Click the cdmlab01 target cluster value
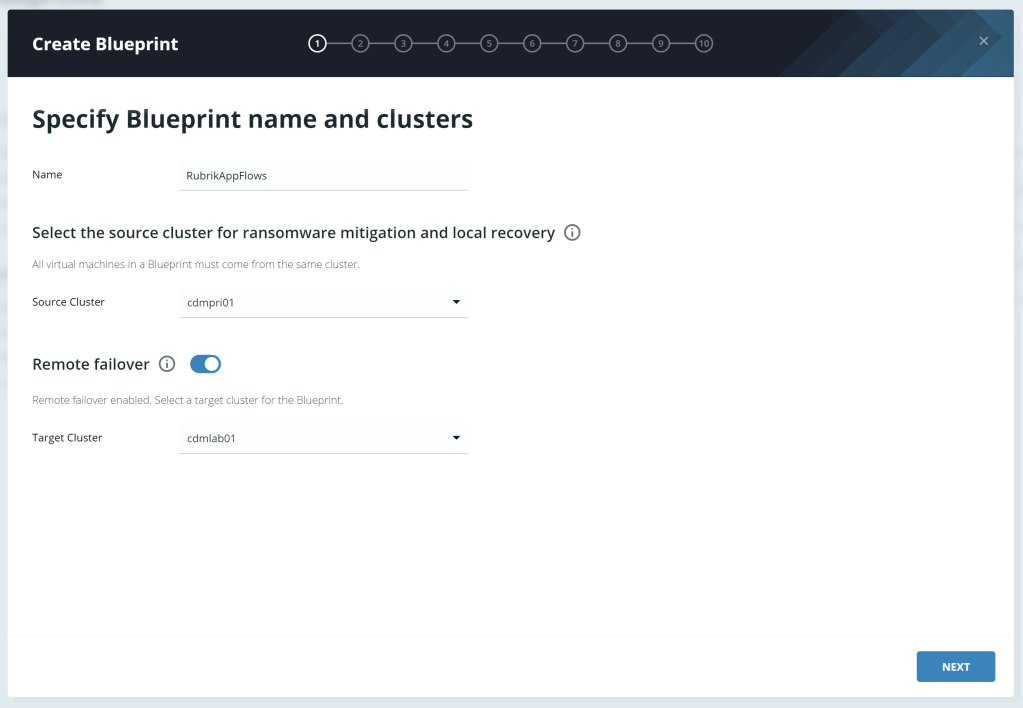The width and height of the screenshot is (1023, 708). 211,438
